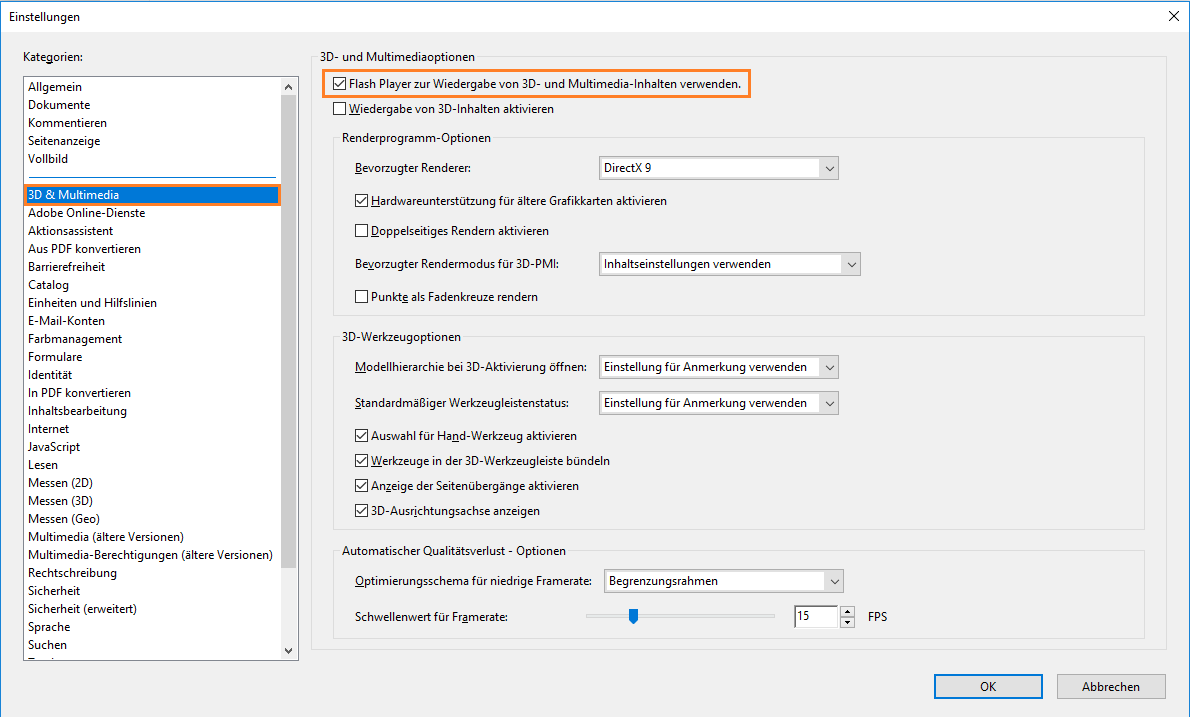1190x717 pixels.
Task: Open Standardmäßiger Werkzeugleistenstatus dropdown
Action: 719,403
